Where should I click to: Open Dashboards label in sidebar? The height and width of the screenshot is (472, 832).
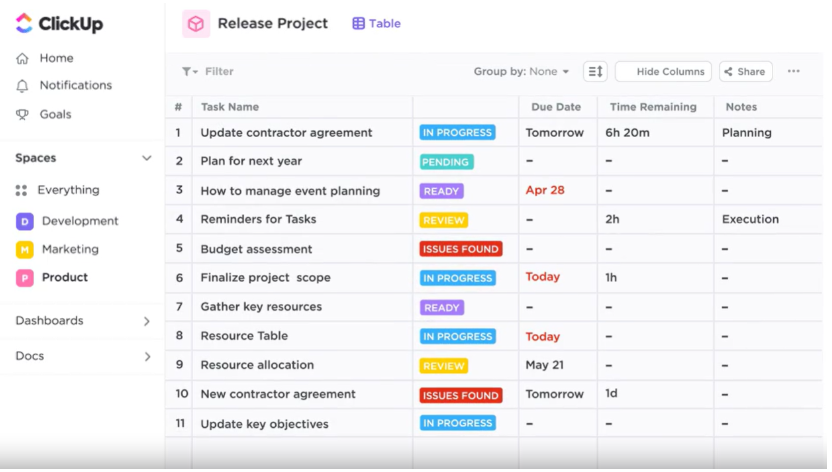[49, 321]
